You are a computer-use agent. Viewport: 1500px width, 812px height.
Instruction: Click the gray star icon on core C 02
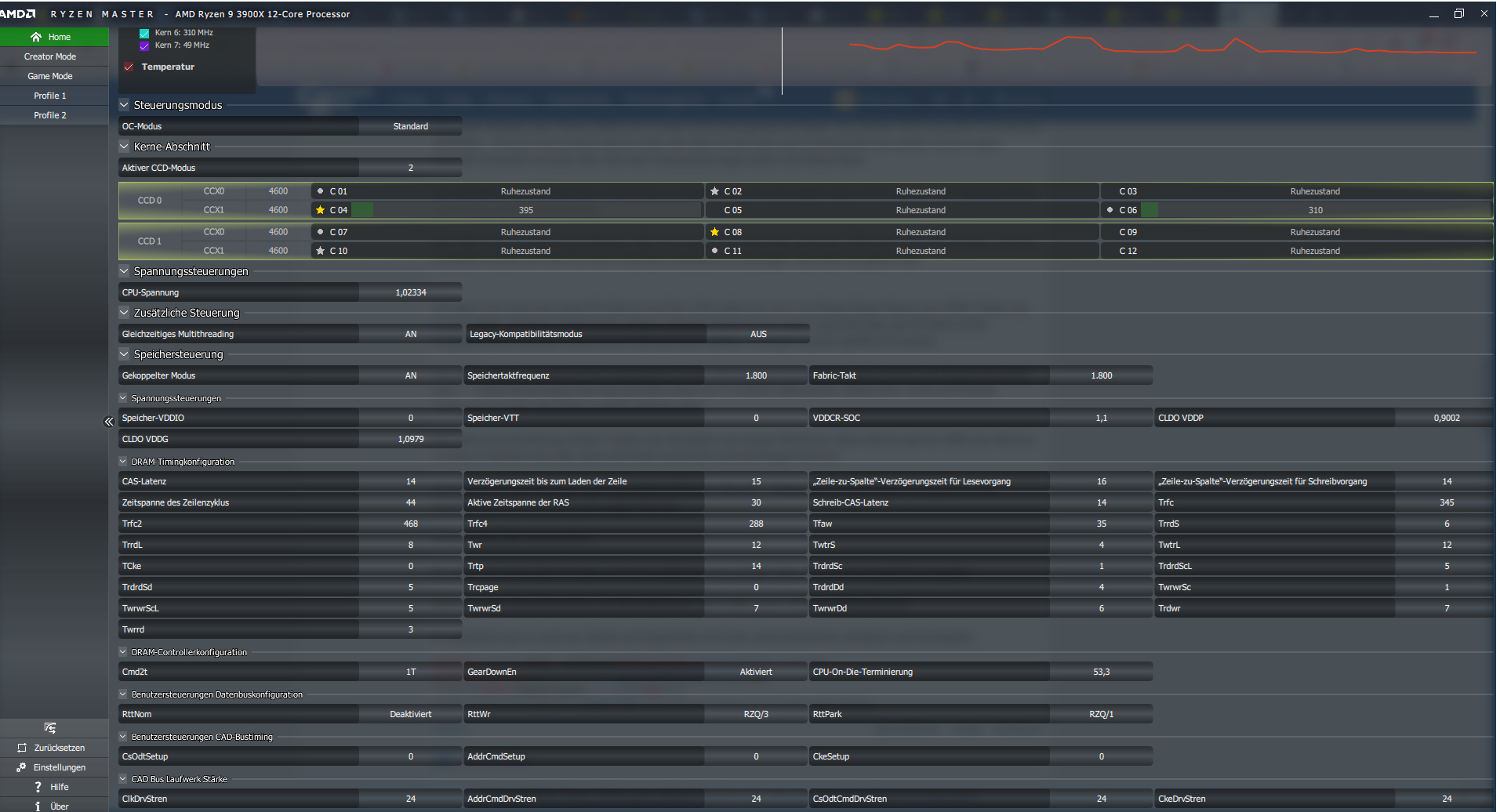click(x=714, y=191)
